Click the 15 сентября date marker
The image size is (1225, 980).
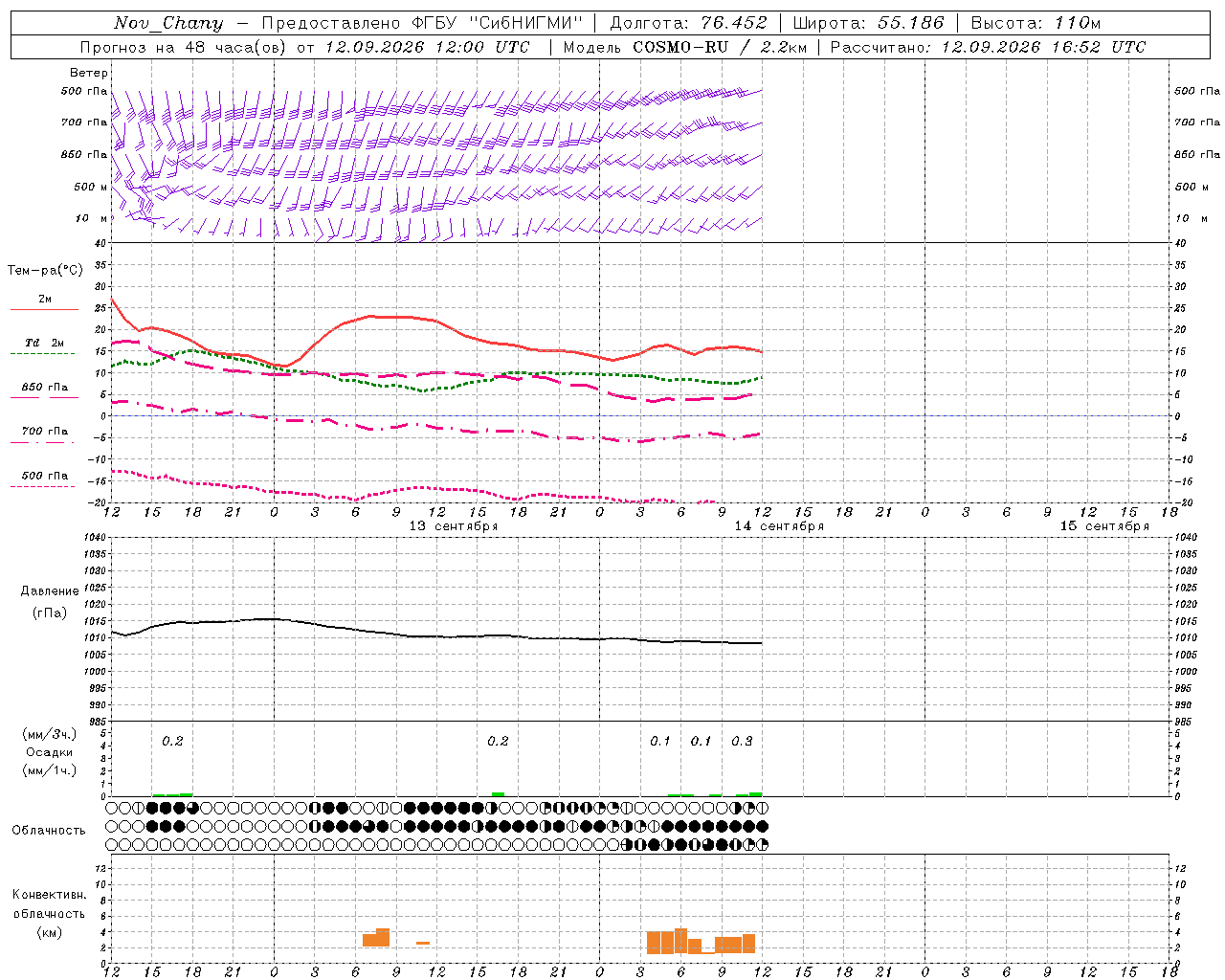coord(1104,526)
